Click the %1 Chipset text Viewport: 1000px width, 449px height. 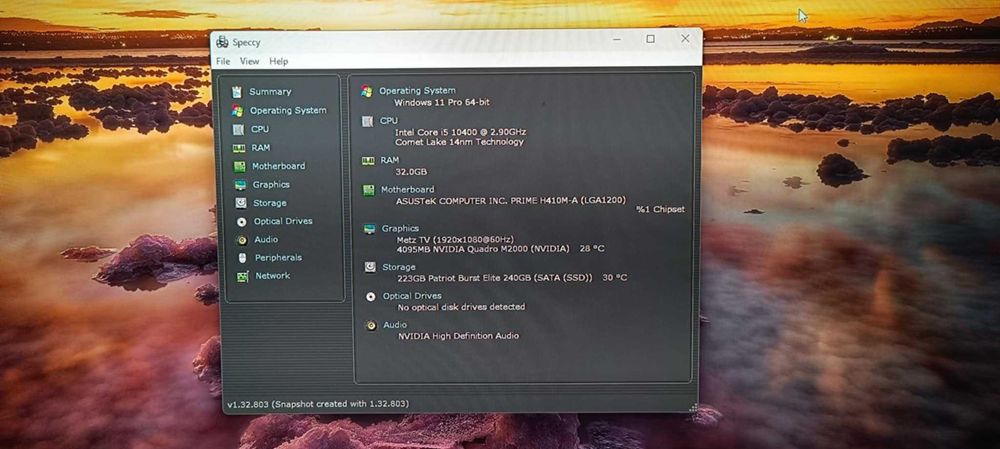pyautogui.click(x=660, y=209)
